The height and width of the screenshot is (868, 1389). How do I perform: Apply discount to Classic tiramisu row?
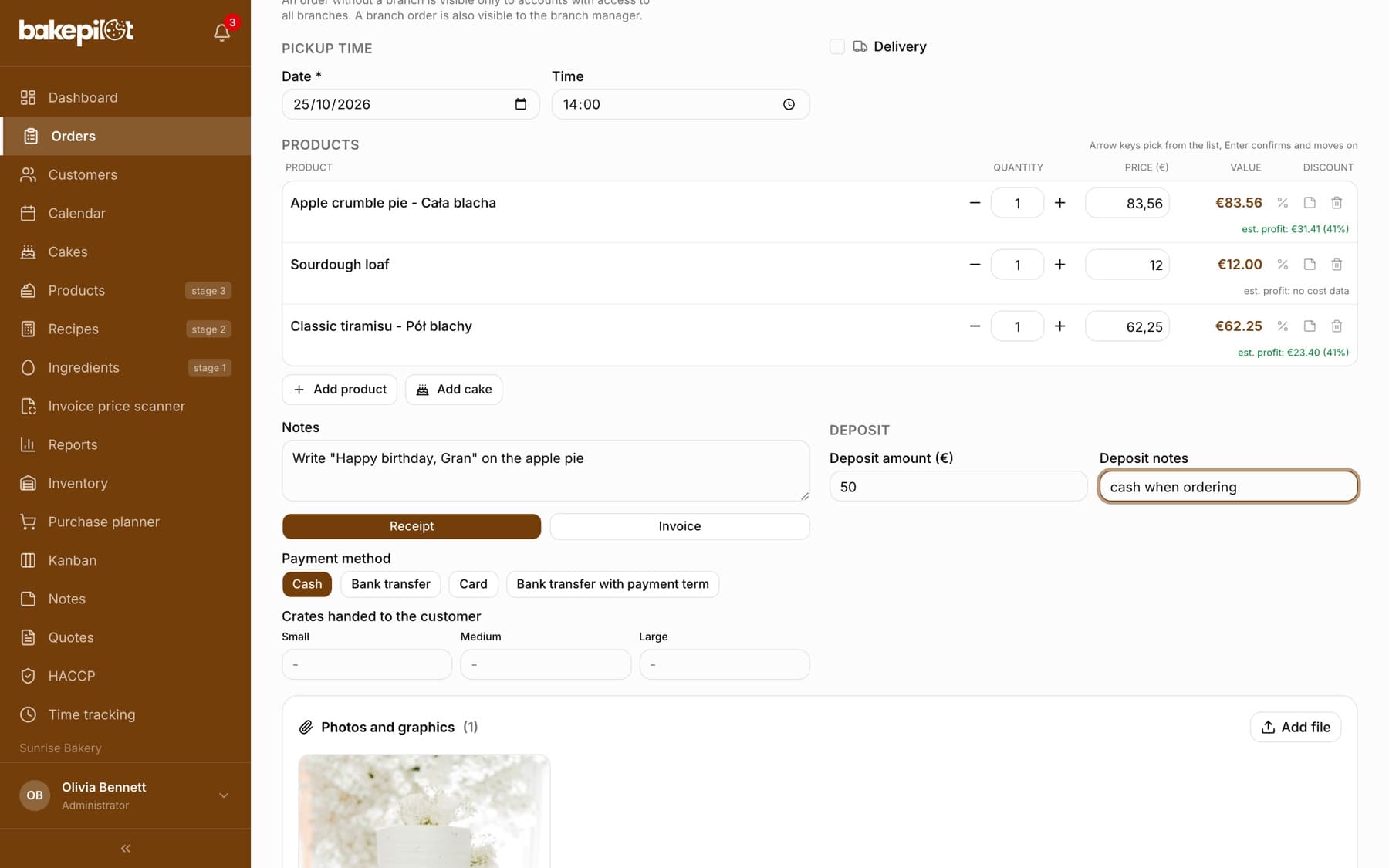point(1283,326)
